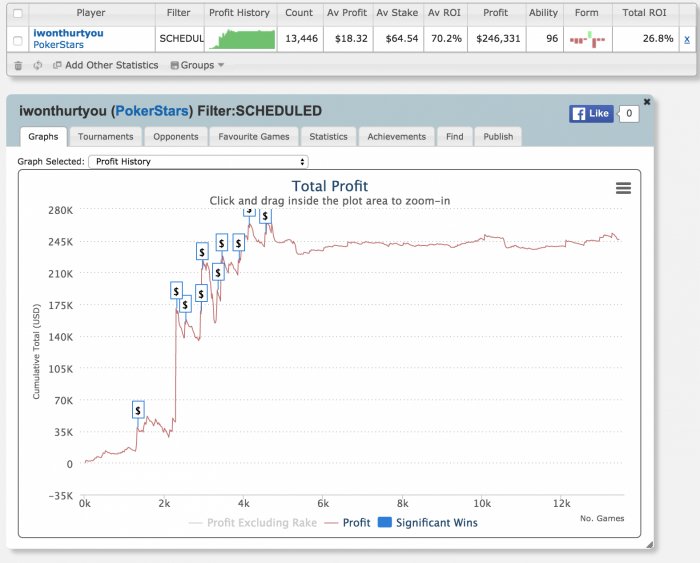Tick the select-all checkbox in the table header

(18, 13)
